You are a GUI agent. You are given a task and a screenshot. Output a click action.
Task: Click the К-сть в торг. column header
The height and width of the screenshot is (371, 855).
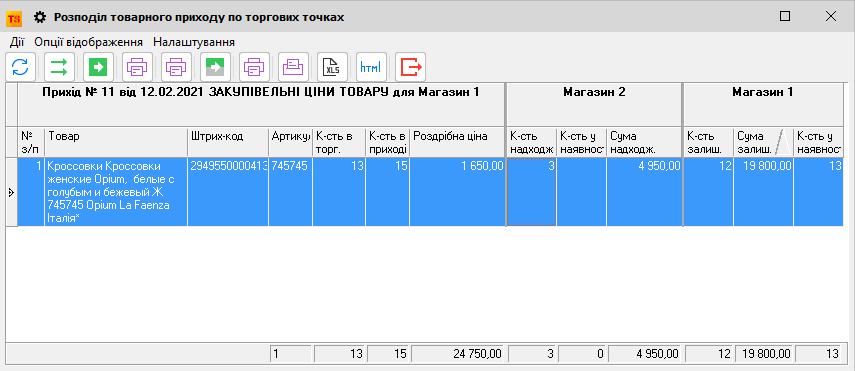[x=339, y=142]
